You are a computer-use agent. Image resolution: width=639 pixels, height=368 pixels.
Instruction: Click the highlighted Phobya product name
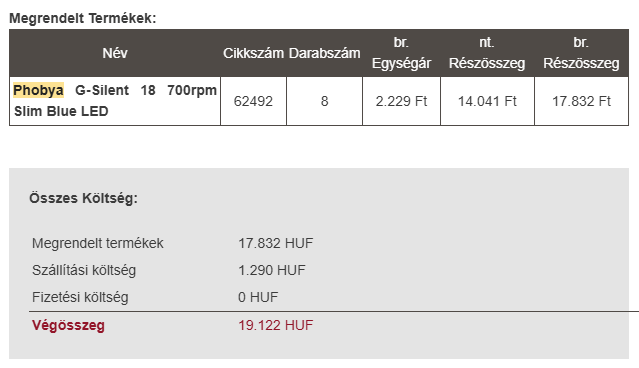point(115,100)
